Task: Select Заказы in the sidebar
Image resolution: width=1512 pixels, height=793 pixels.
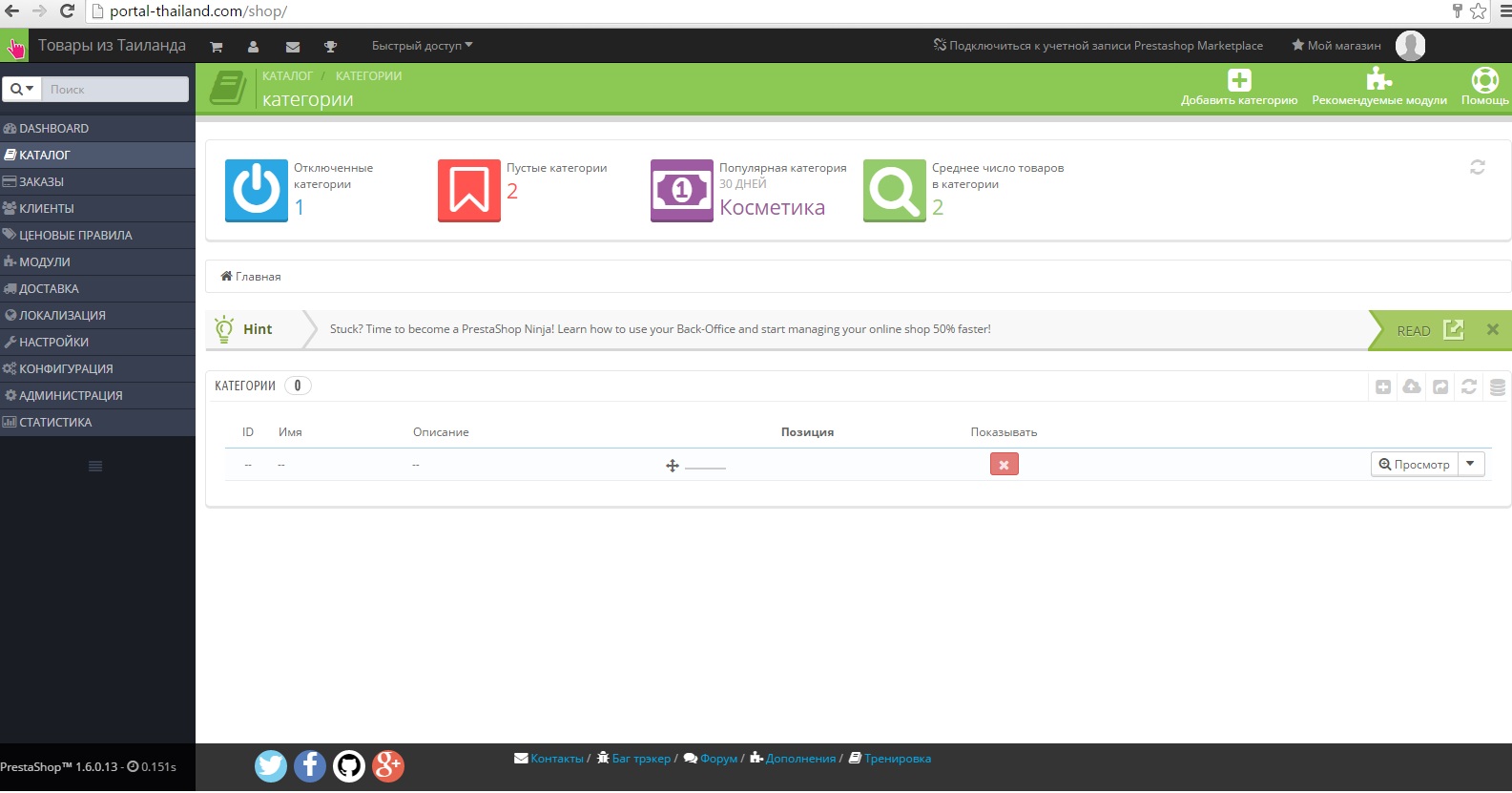Action: coord(97,181)
